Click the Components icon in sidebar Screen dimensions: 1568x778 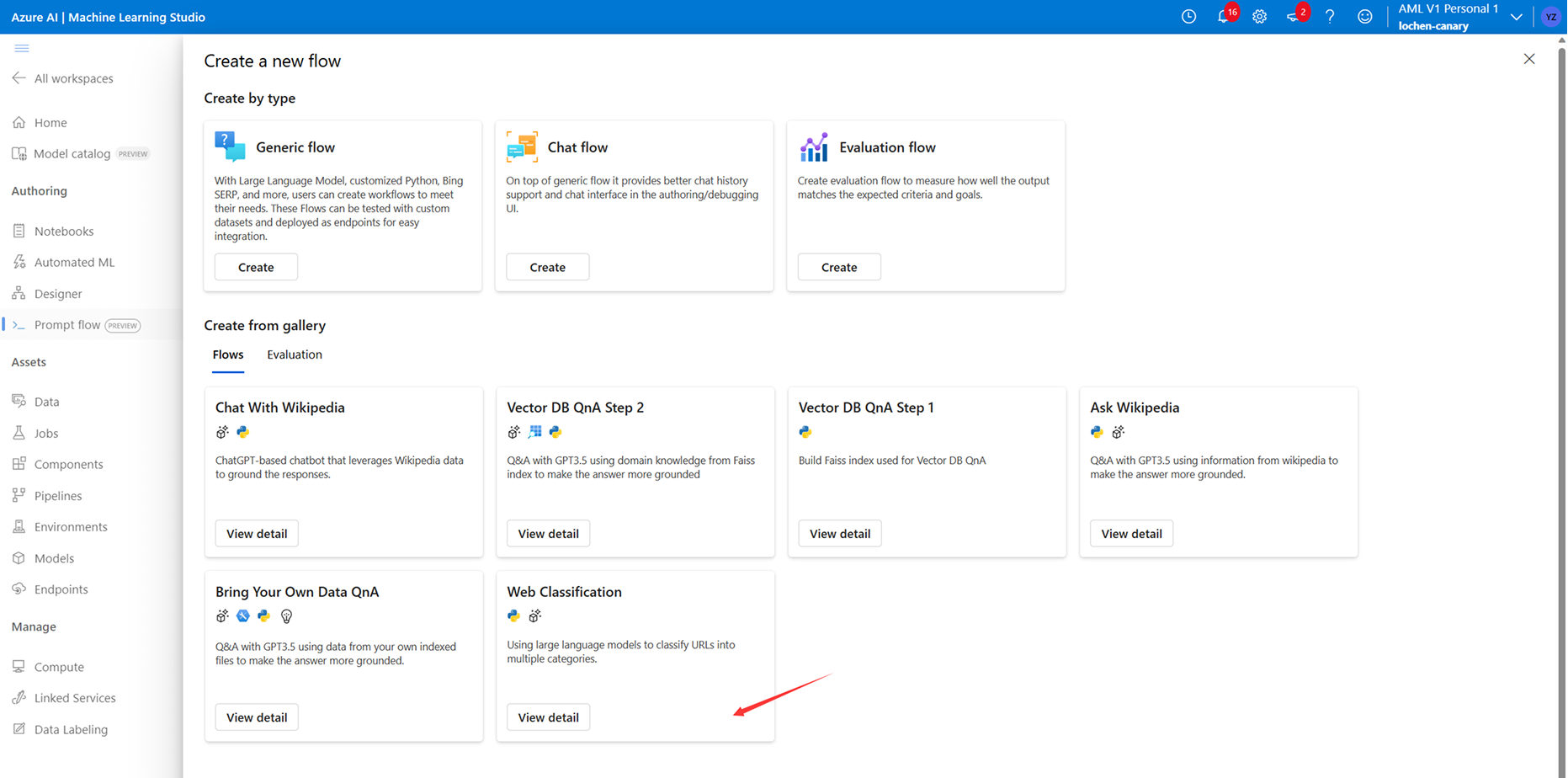click(19, 464)
